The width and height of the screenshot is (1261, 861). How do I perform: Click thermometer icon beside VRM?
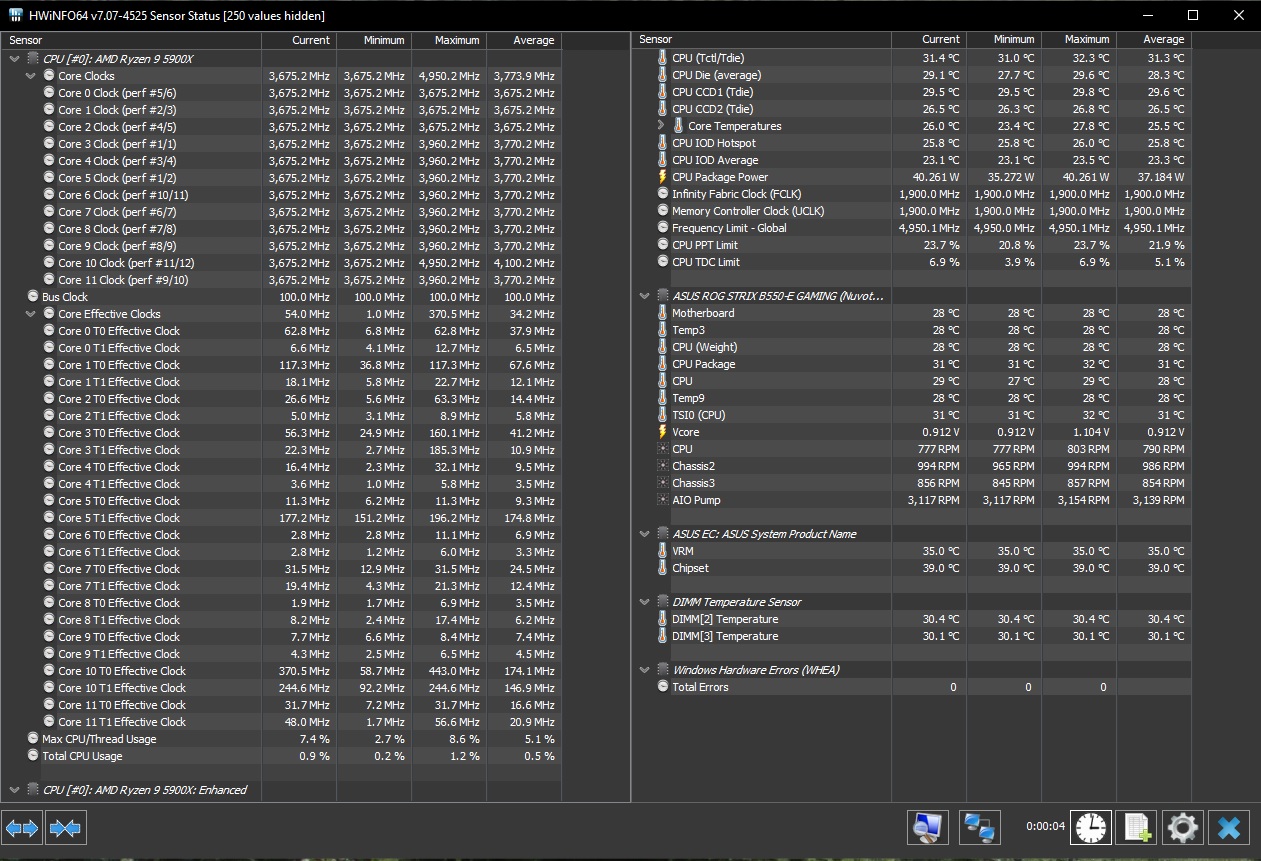click(x=662, y=551)
